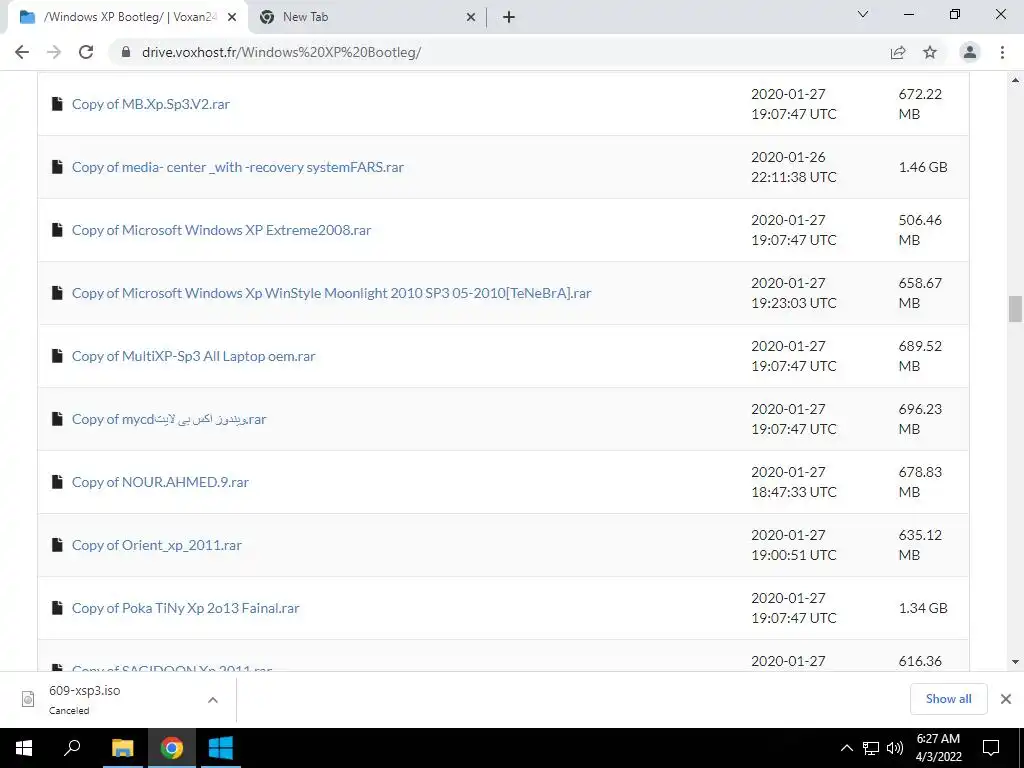Open Copy of MultiXP-Sp3 All Laptop oem.rar

[193, 356]
